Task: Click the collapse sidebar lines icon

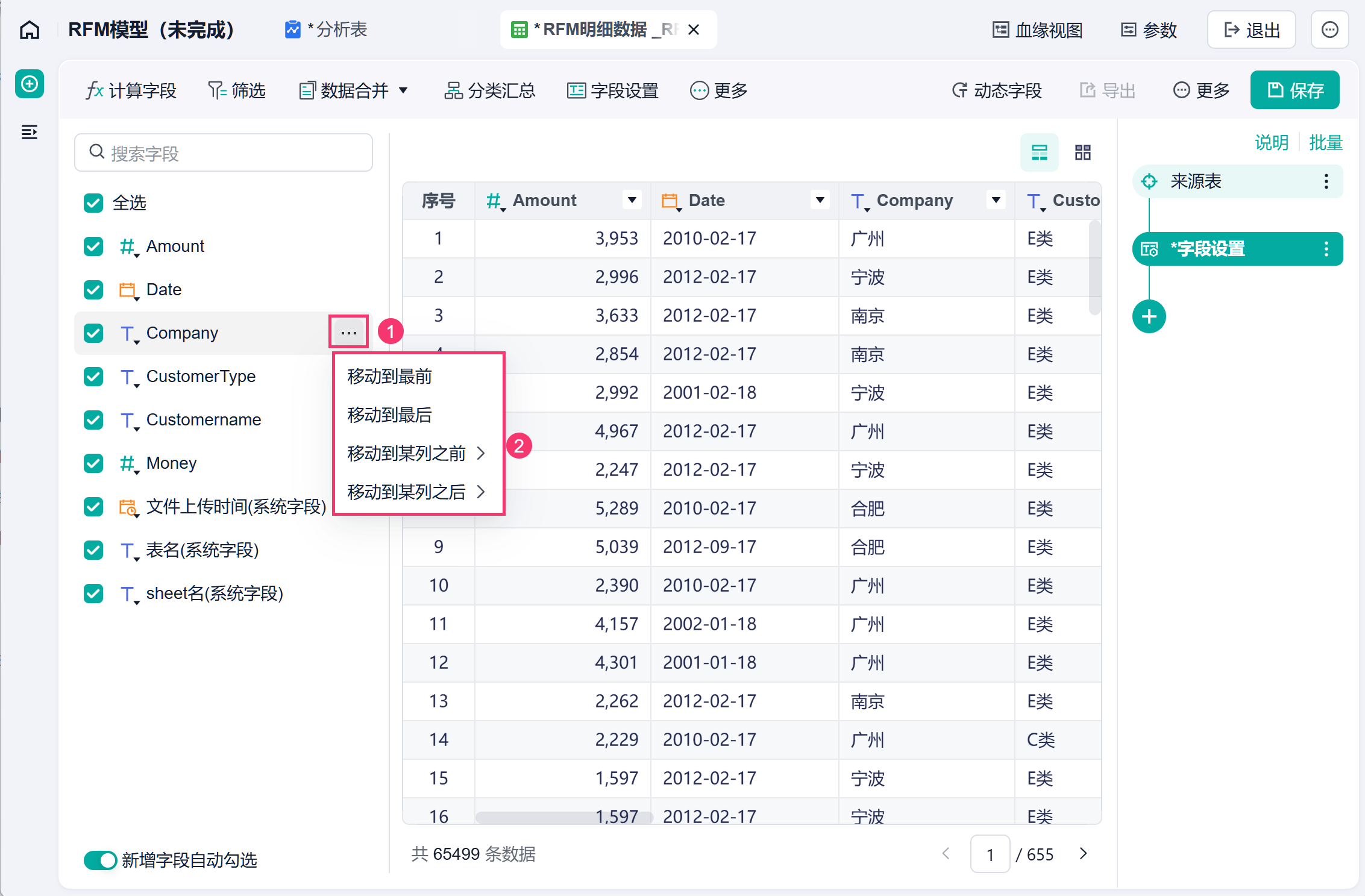Action: (30, 131)
